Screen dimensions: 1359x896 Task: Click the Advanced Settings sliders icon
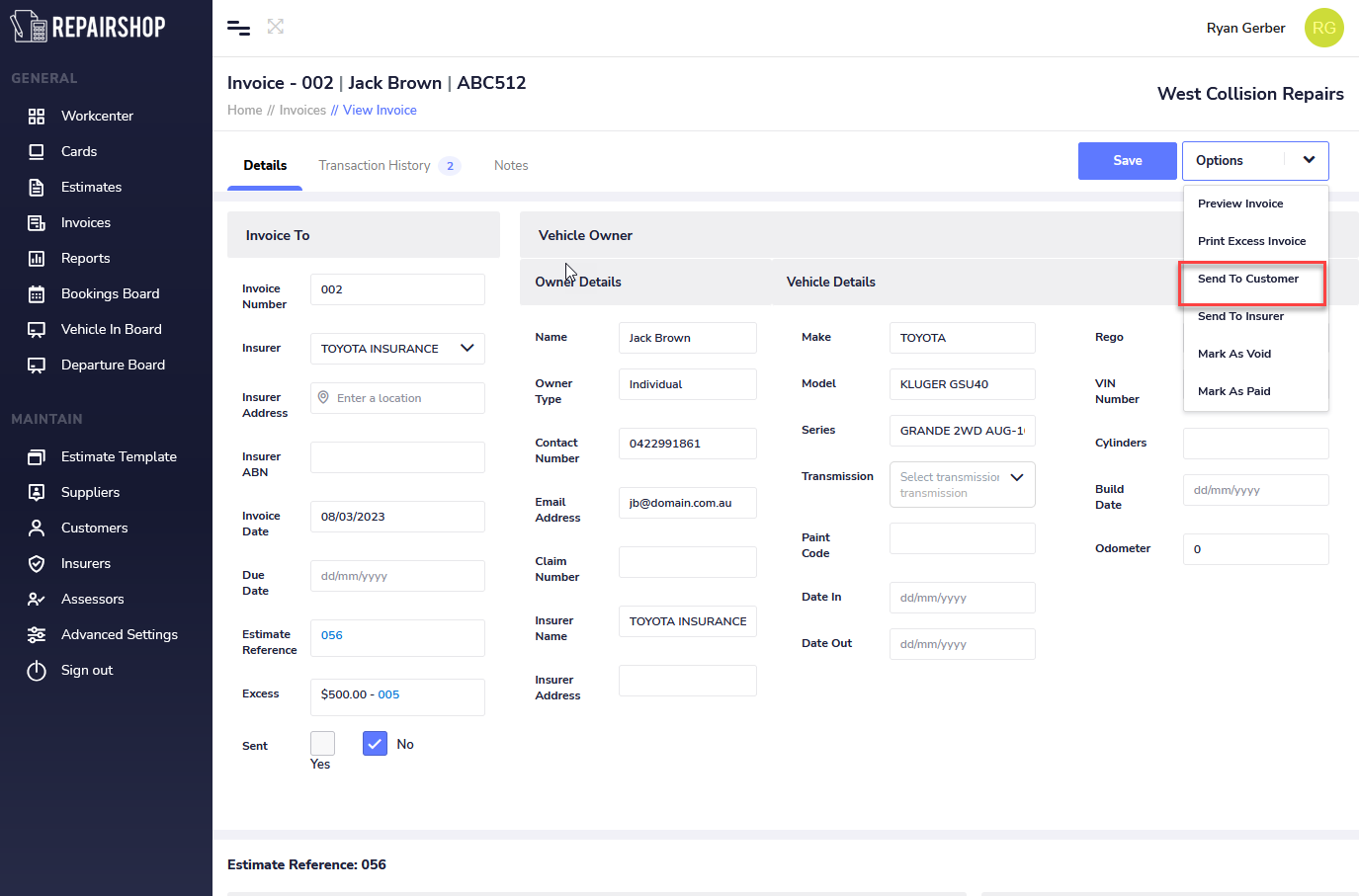click(x=37, y=635)
